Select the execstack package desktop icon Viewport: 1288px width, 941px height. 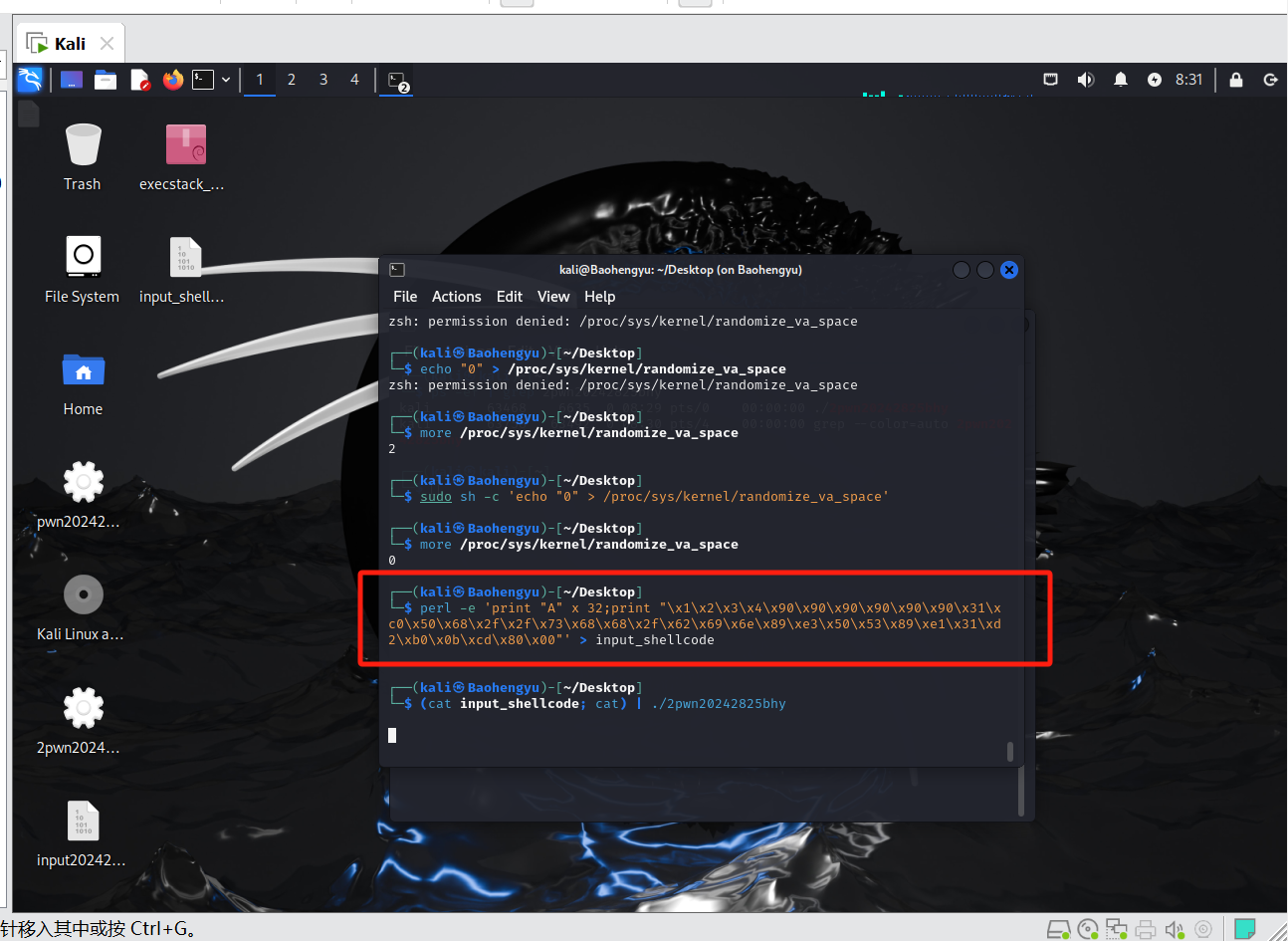click(x=184, y=157)
